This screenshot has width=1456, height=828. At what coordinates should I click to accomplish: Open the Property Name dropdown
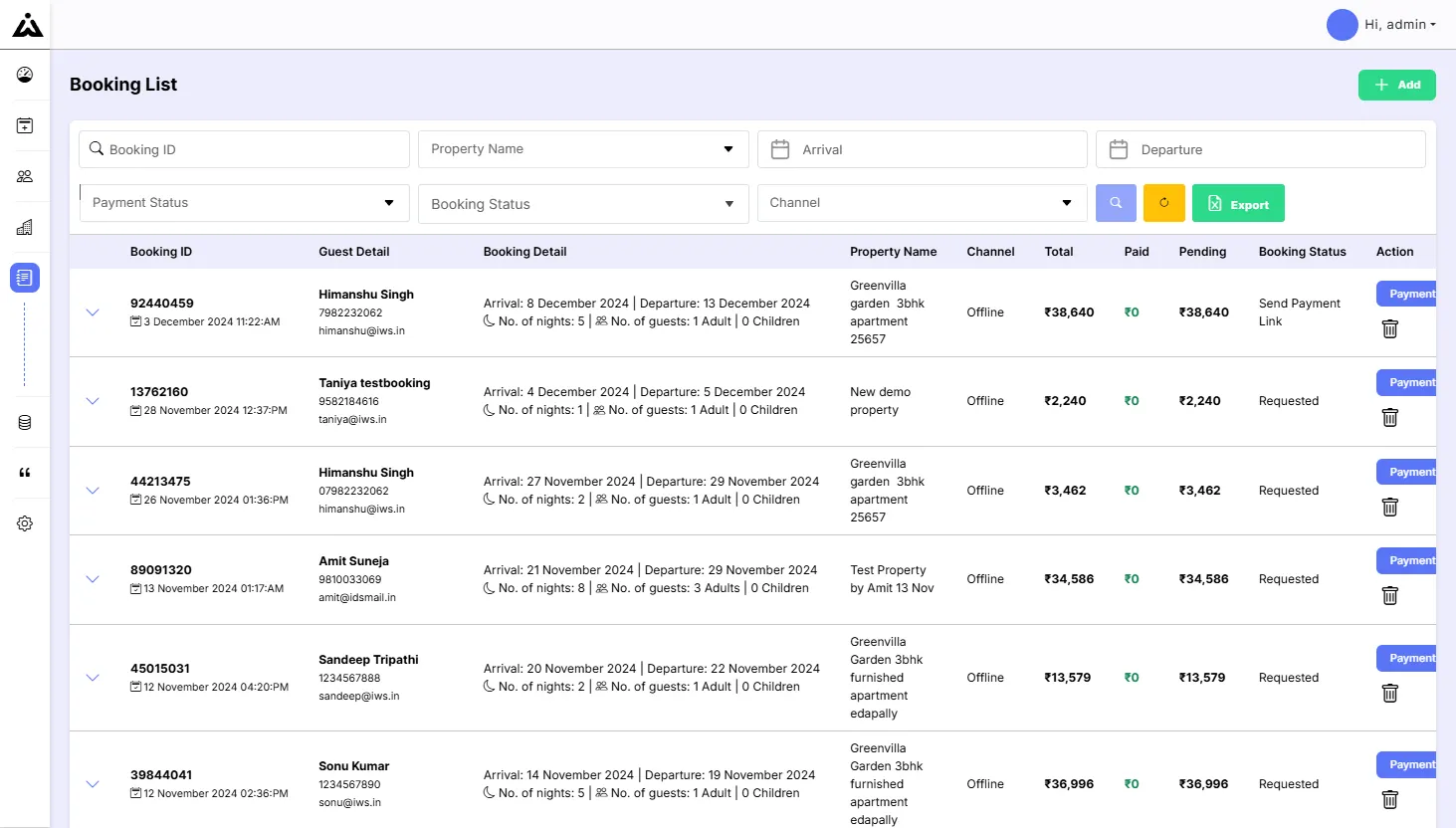point(583,149)
